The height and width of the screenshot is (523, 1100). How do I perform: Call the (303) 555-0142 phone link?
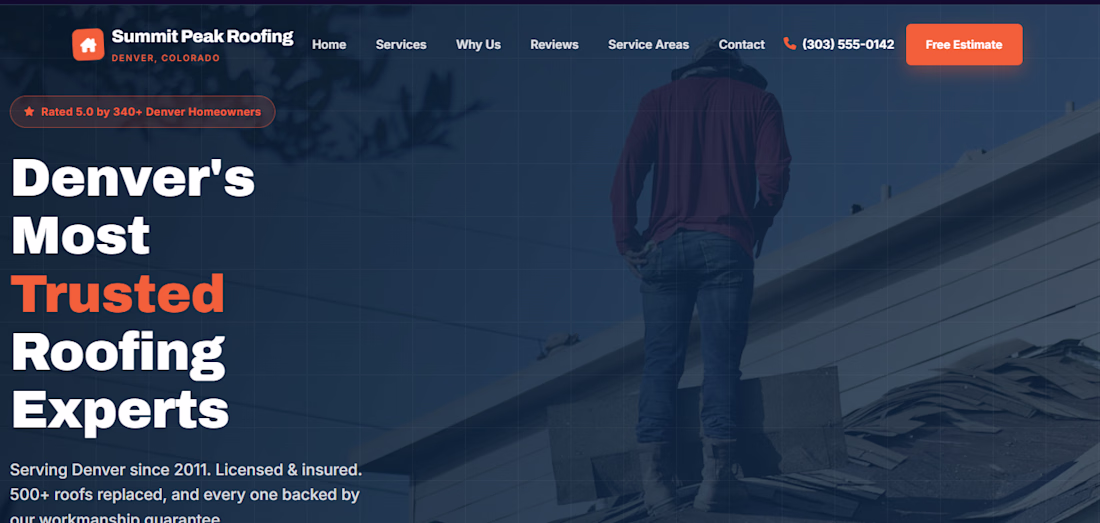point(839,45)
